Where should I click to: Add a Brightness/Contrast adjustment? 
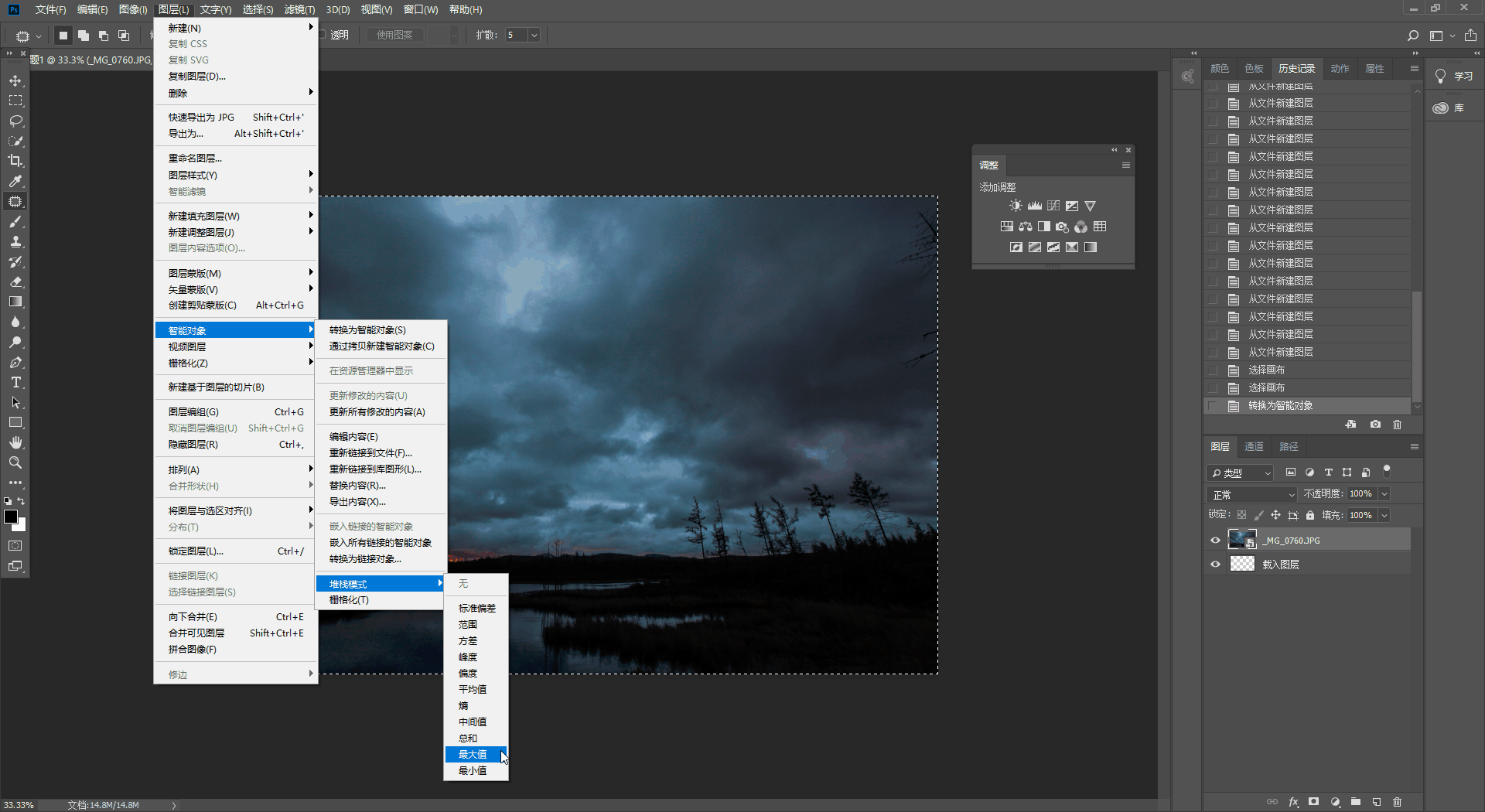1016,206
